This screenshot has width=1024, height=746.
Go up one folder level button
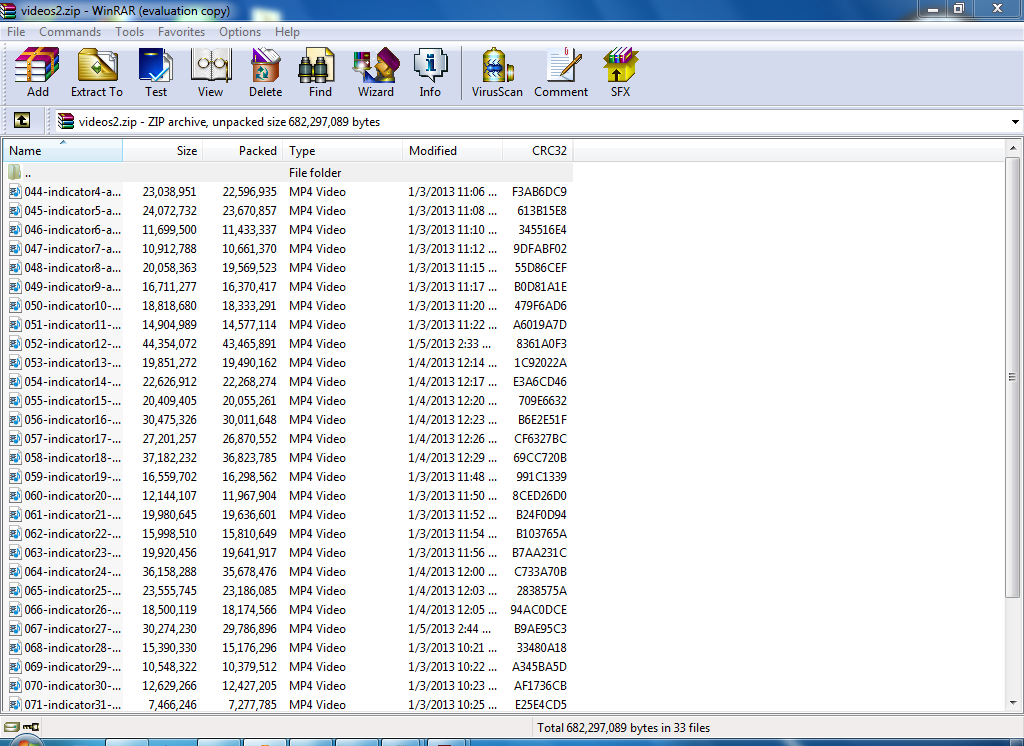[22, 120]
